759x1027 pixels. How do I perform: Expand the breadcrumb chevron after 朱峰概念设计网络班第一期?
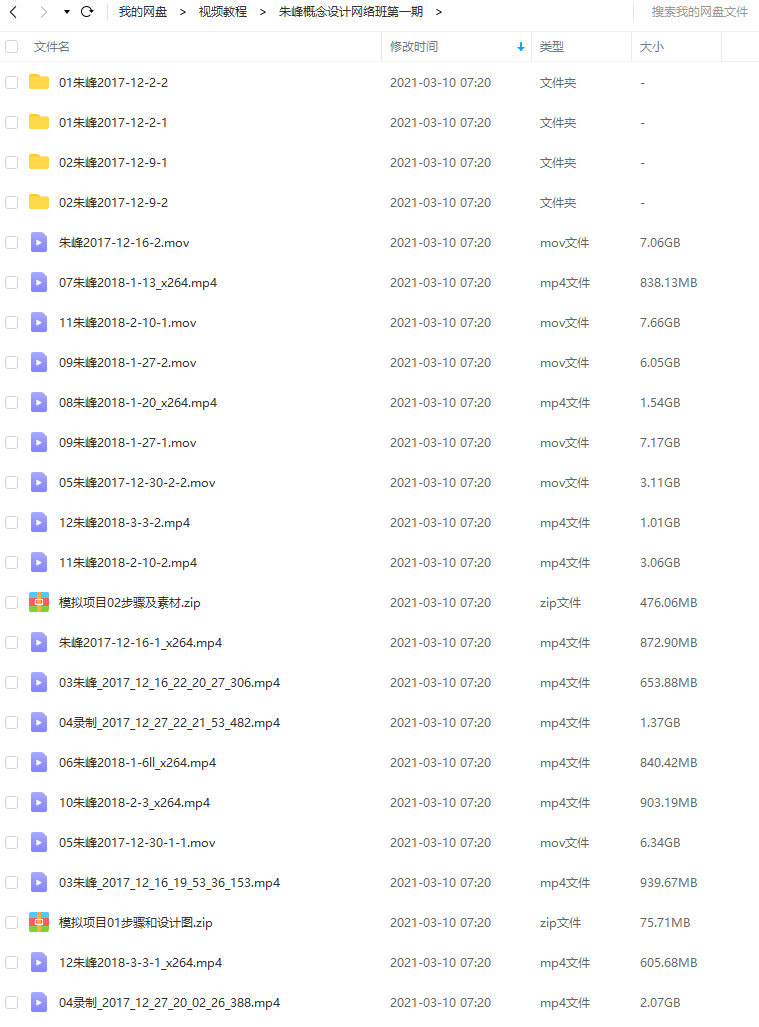click(439, 12)
